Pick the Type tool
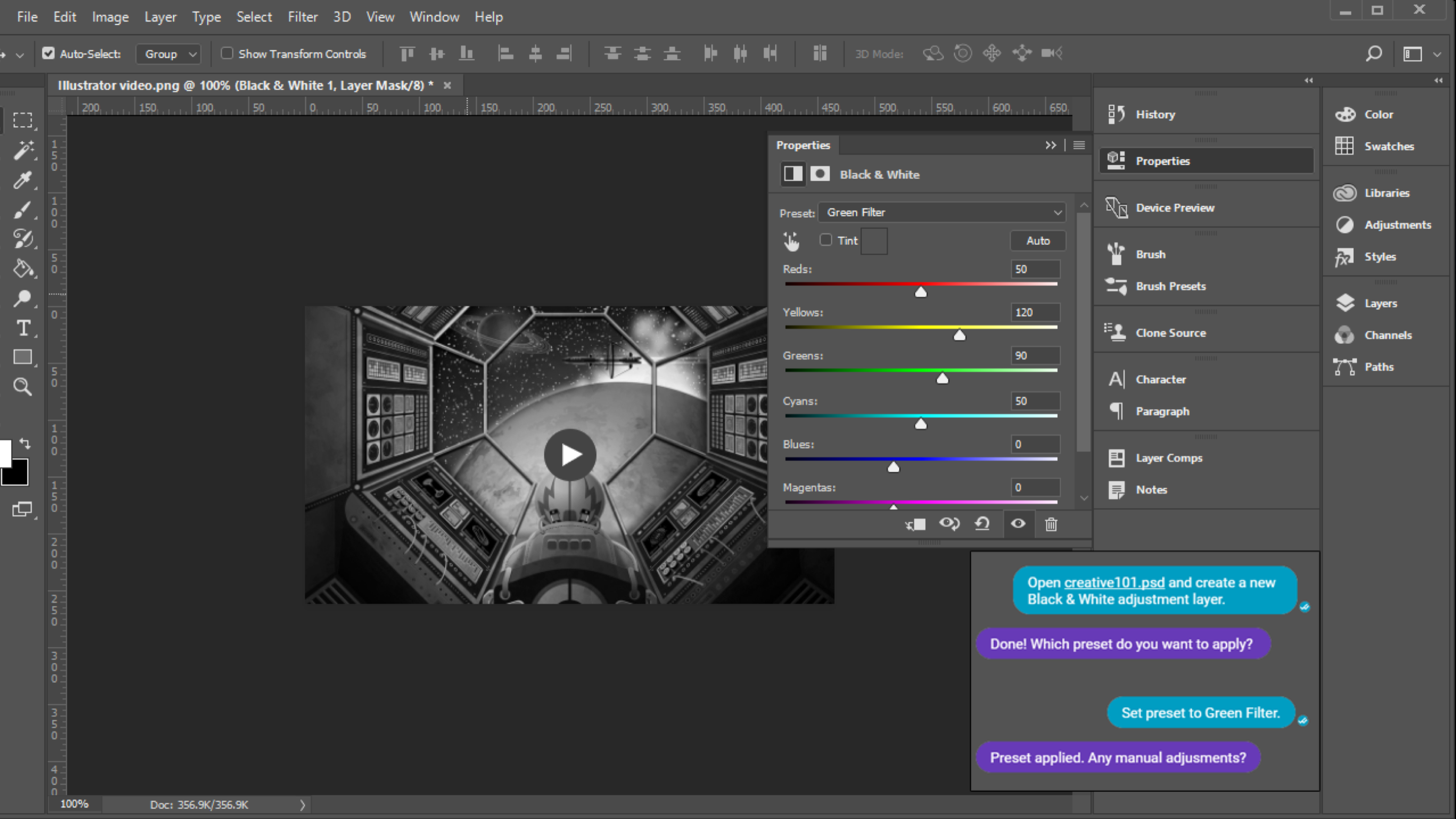 [x=23, y=328]
